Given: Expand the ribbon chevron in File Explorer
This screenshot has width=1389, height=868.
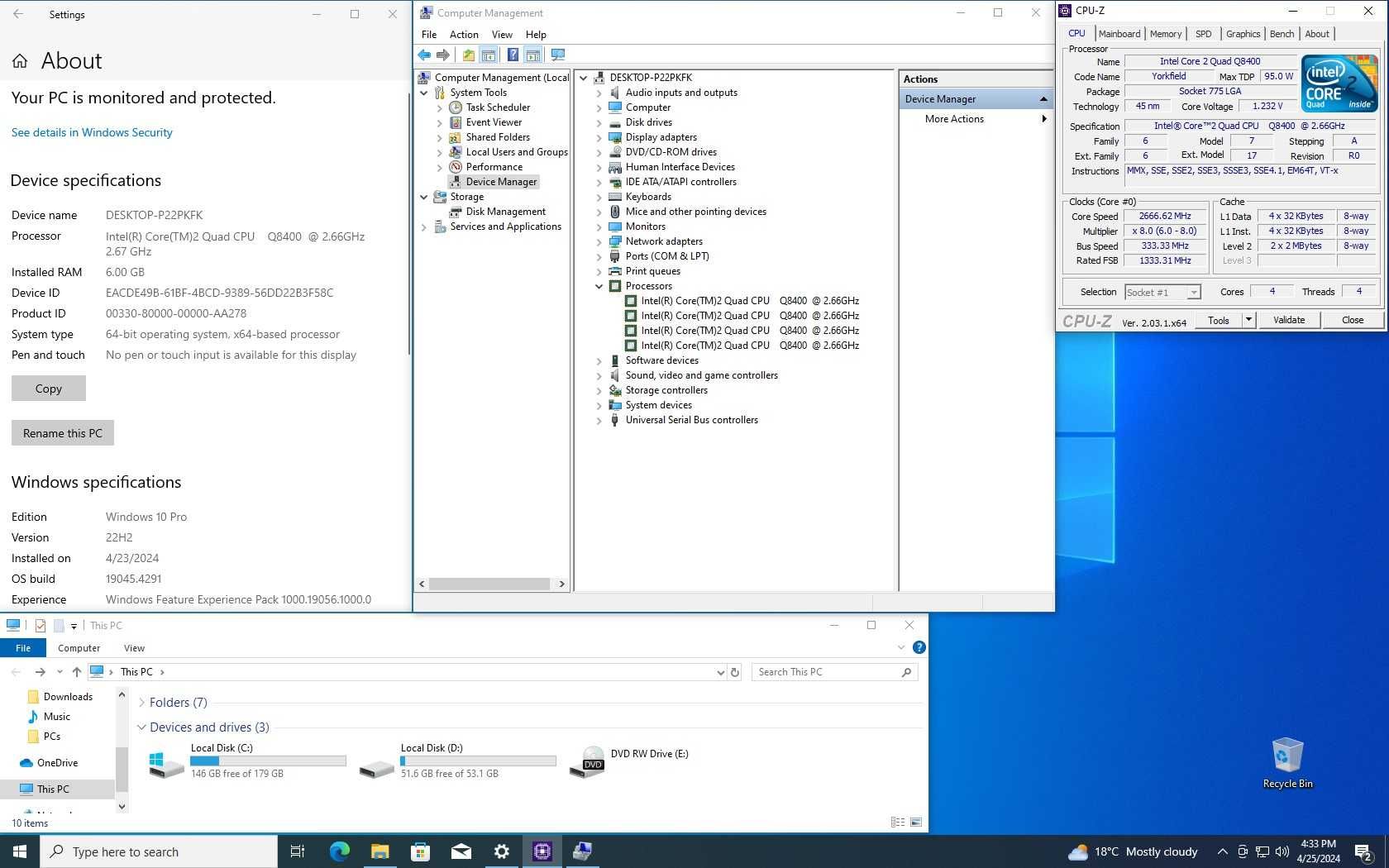Looking at the screenshot, I should tap(900, 647).
